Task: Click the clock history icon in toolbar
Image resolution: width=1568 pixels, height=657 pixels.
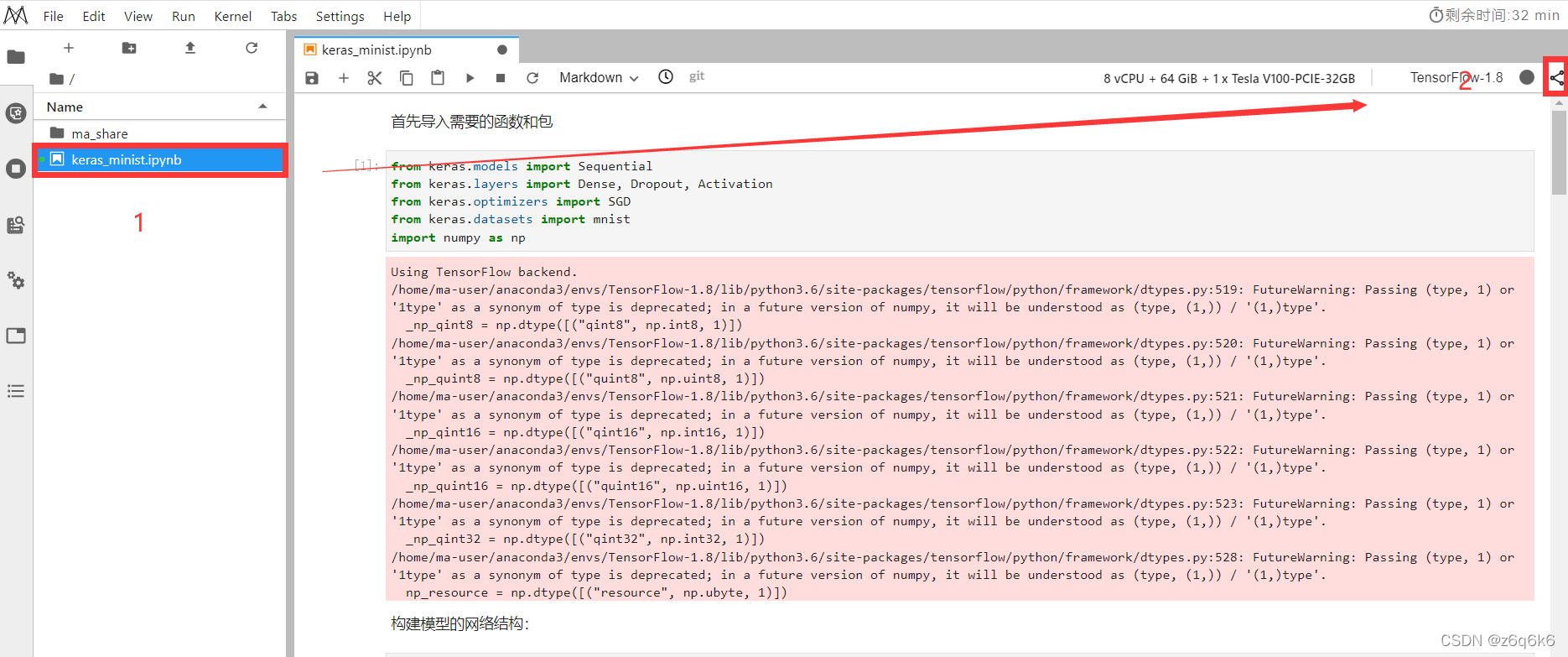Action: (x=666, y=77)
